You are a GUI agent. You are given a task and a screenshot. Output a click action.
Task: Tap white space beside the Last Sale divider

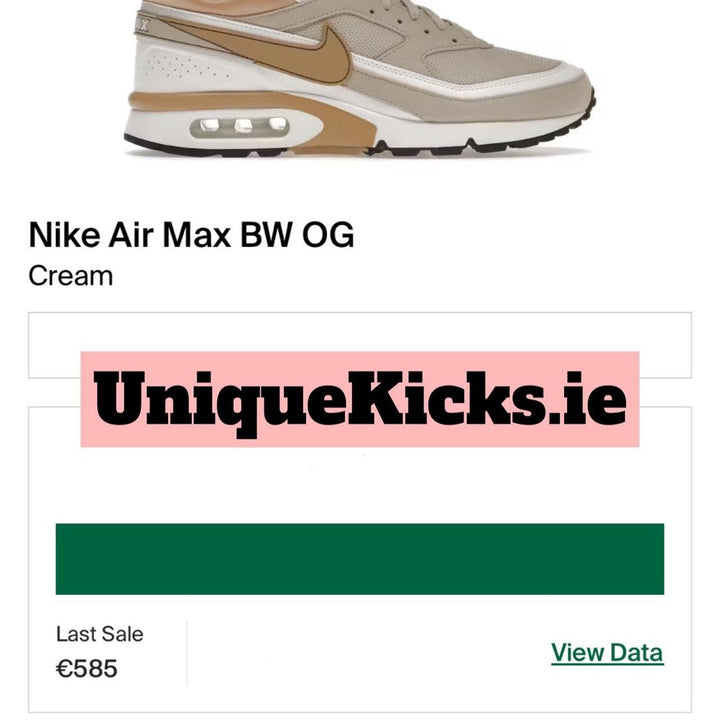(x=367, y=653)
